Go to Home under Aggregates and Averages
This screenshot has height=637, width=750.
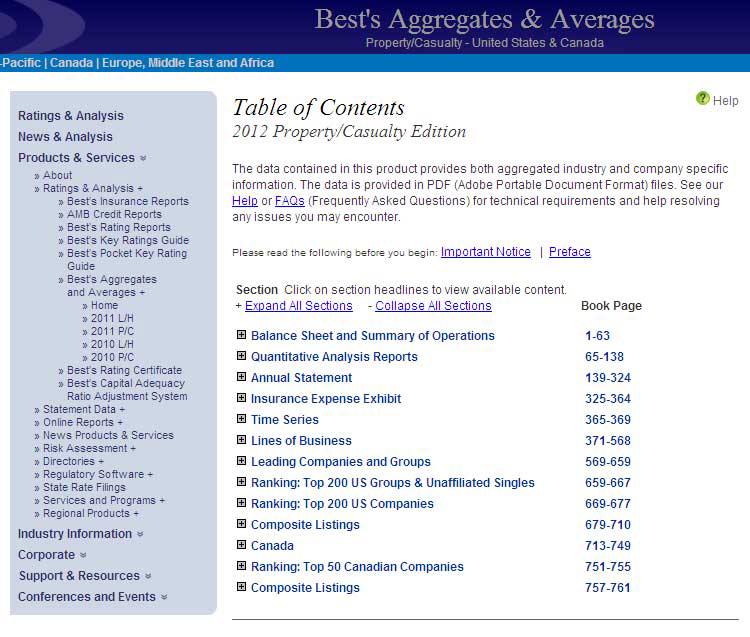click(x=104, y=305)
